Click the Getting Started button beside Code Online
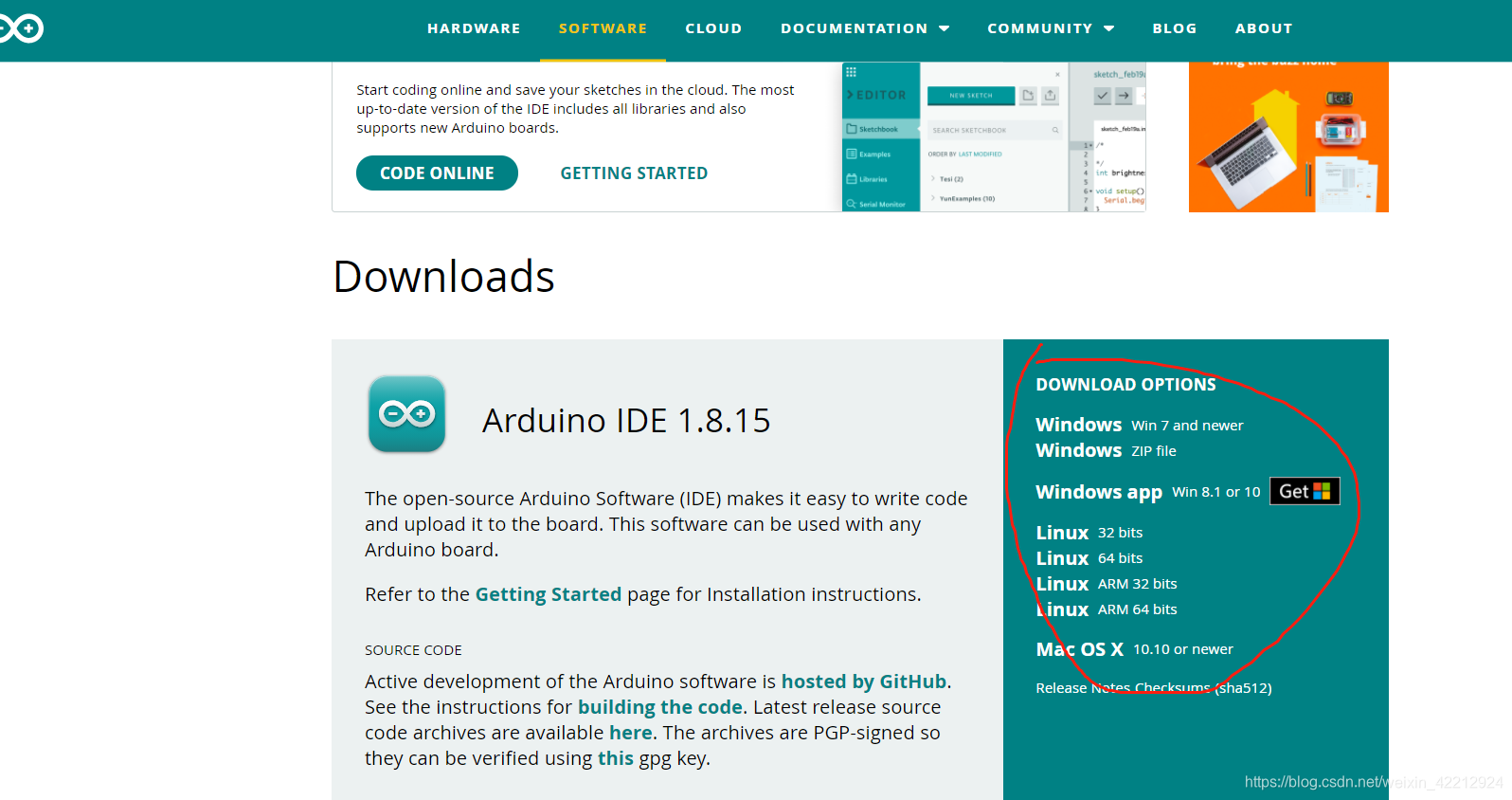Viewport: 1512px width, 800px height. click(x=634, y=173)
